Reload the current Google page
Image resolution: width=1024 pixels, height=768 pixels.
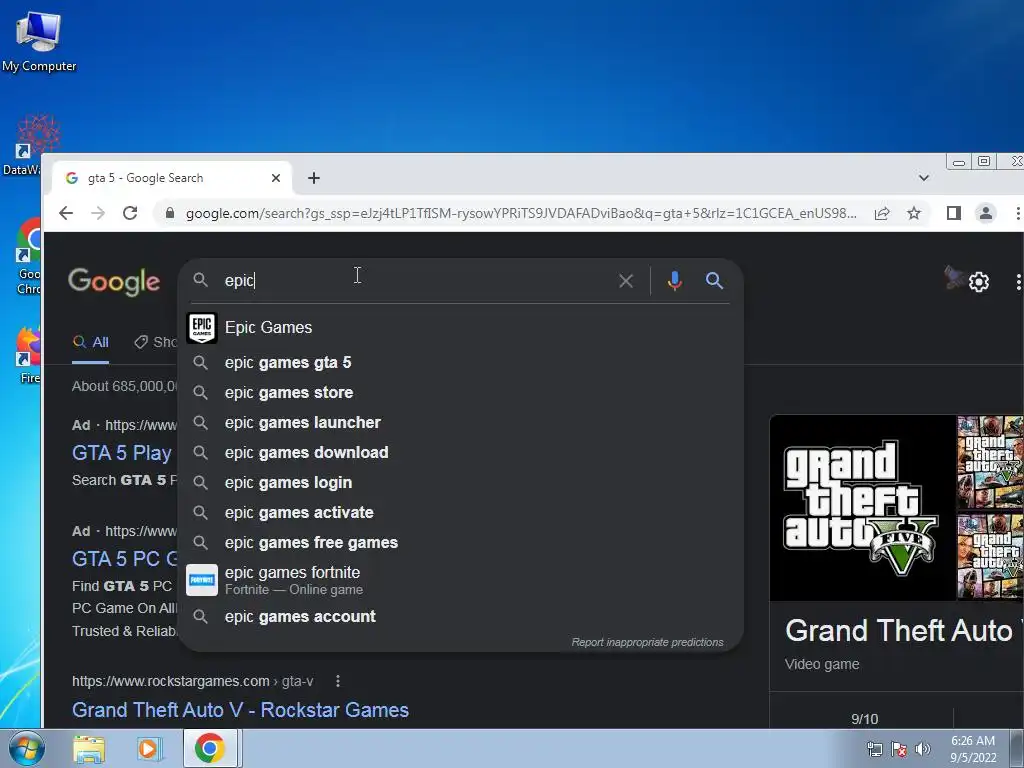130,213
